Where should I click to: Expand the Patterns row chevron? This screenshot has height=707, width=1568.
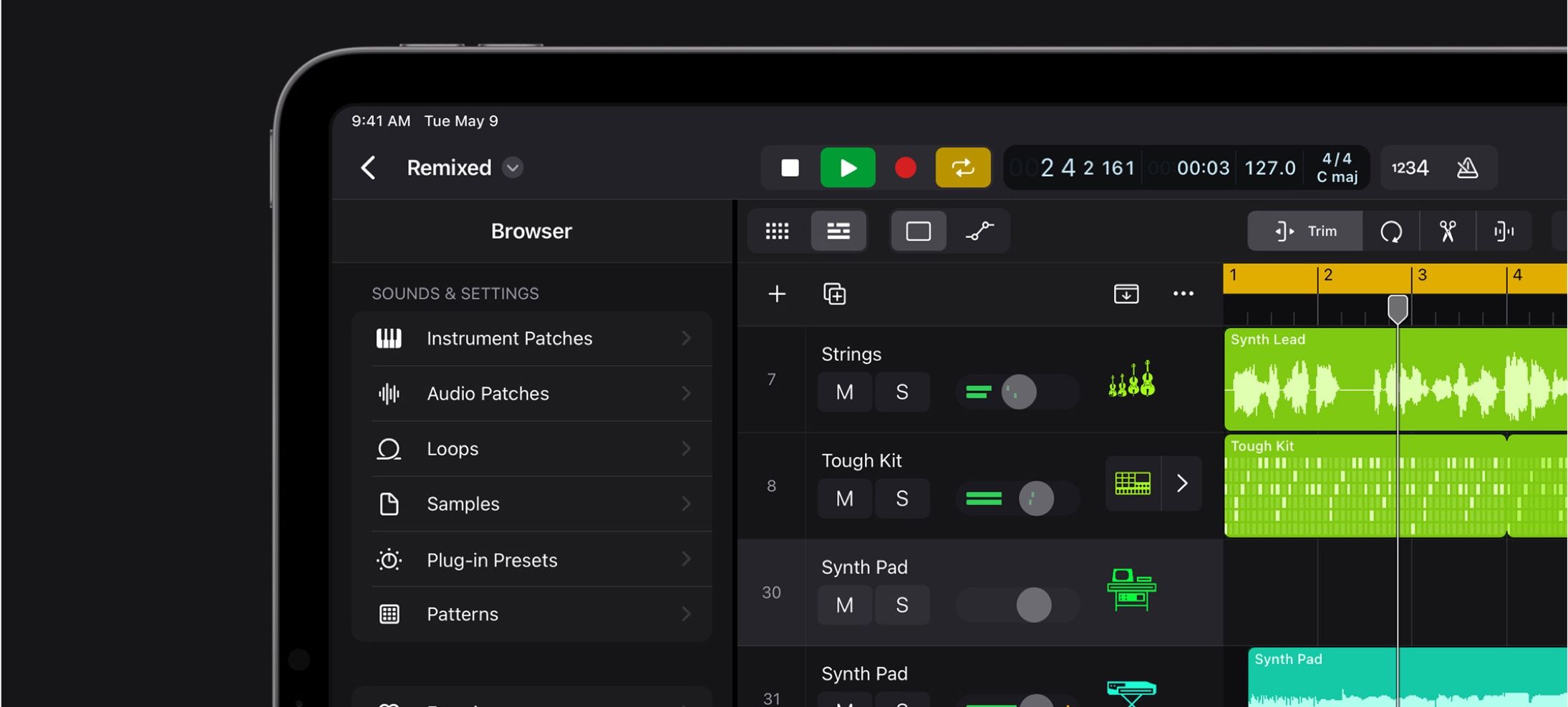[686, 614]
